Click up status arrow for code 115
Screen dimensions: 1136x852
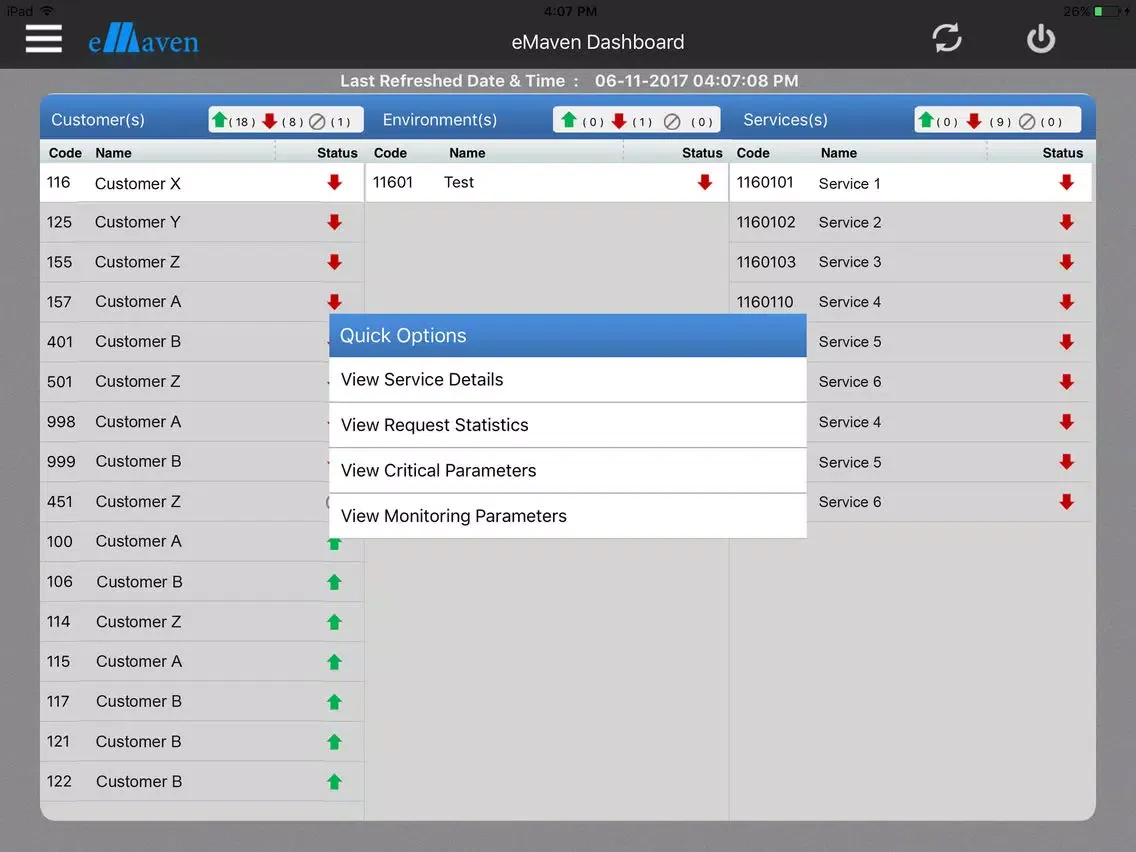[334, 661]
